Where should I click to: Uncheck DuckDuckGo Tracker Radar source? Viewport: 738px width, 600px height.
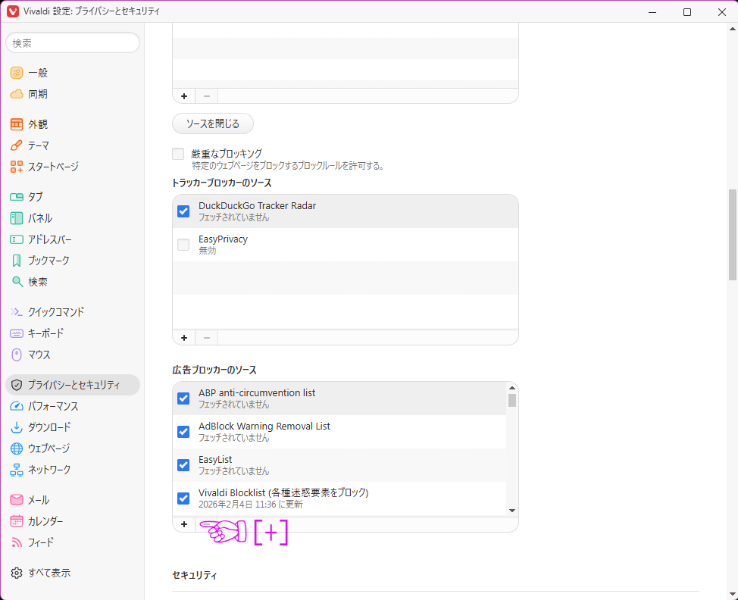tap(183, 211)
